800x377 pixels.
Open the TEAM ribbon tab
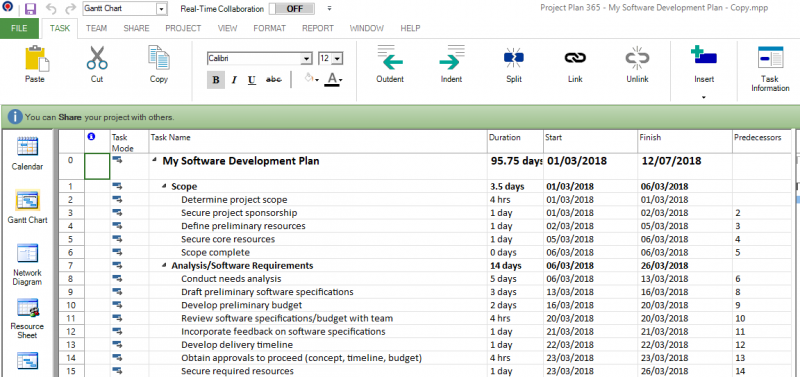[x=96, y=29]
